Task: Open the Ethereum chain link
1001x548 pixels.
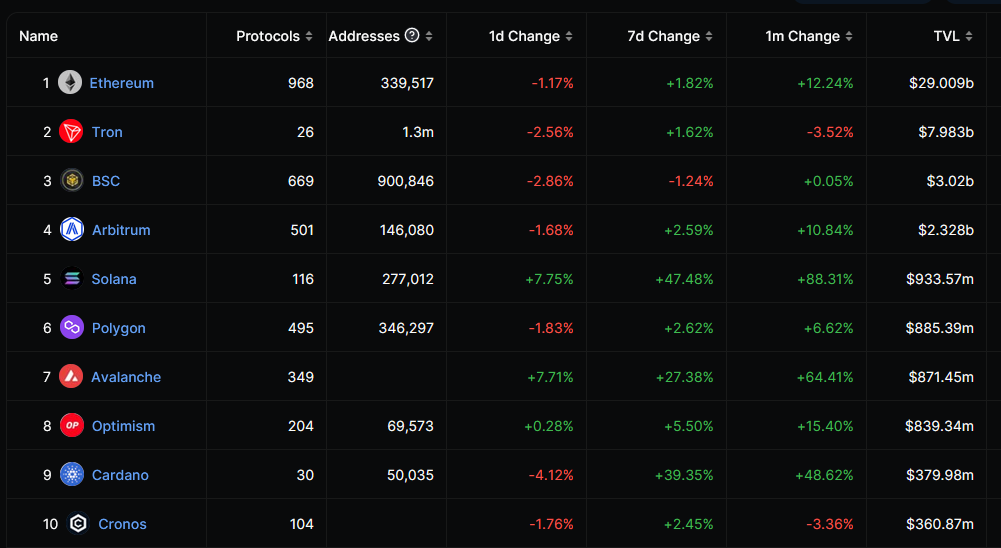Action: 121,83
